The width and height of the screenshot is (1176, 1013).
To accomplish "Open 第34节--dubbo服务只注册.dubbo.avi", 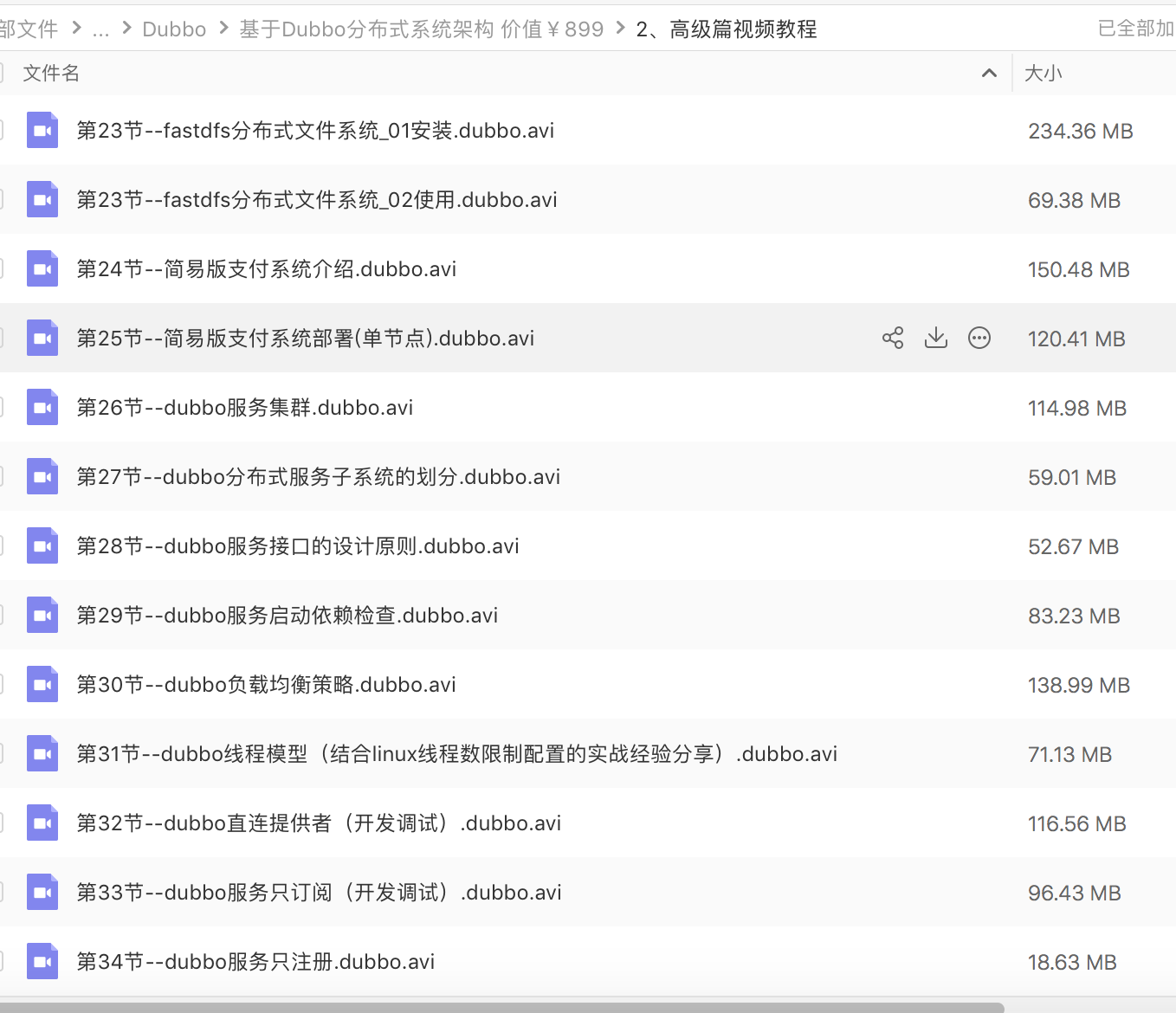I will tap(255, 961).
